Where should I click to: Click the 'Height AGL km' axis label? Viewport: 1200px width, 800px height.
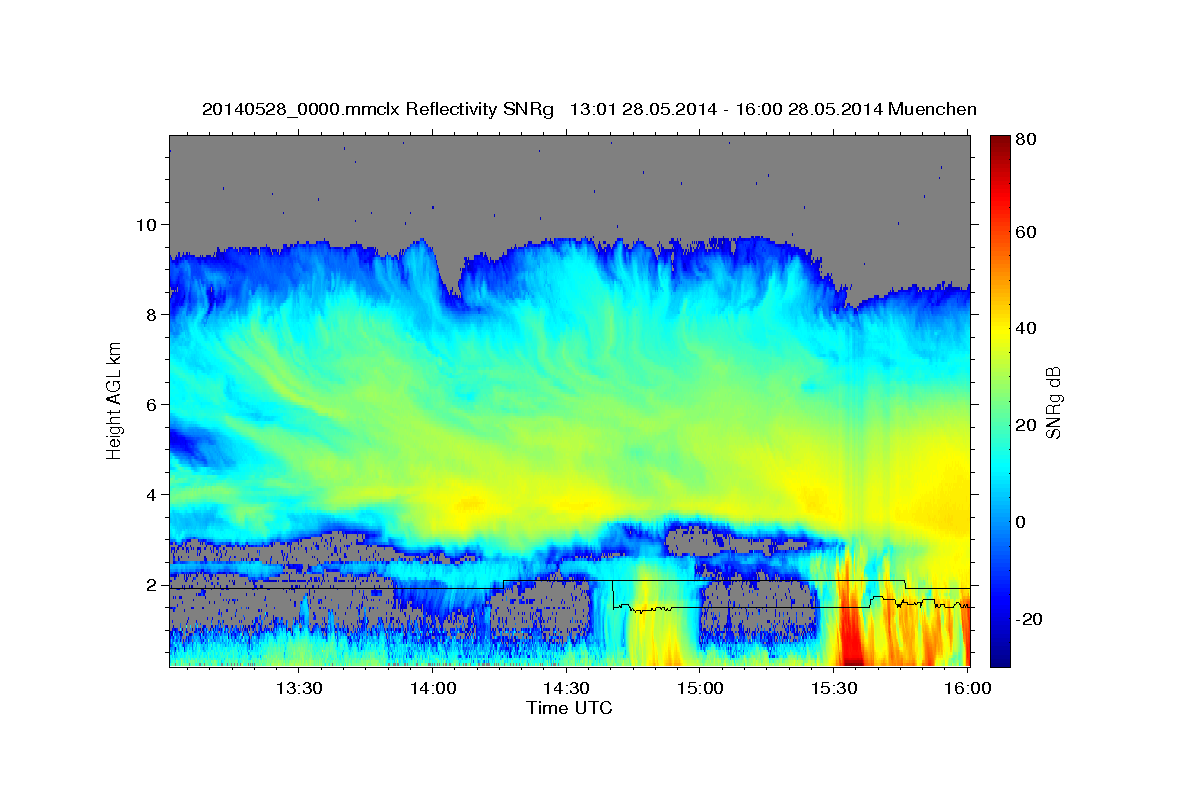tap(114, 401)
